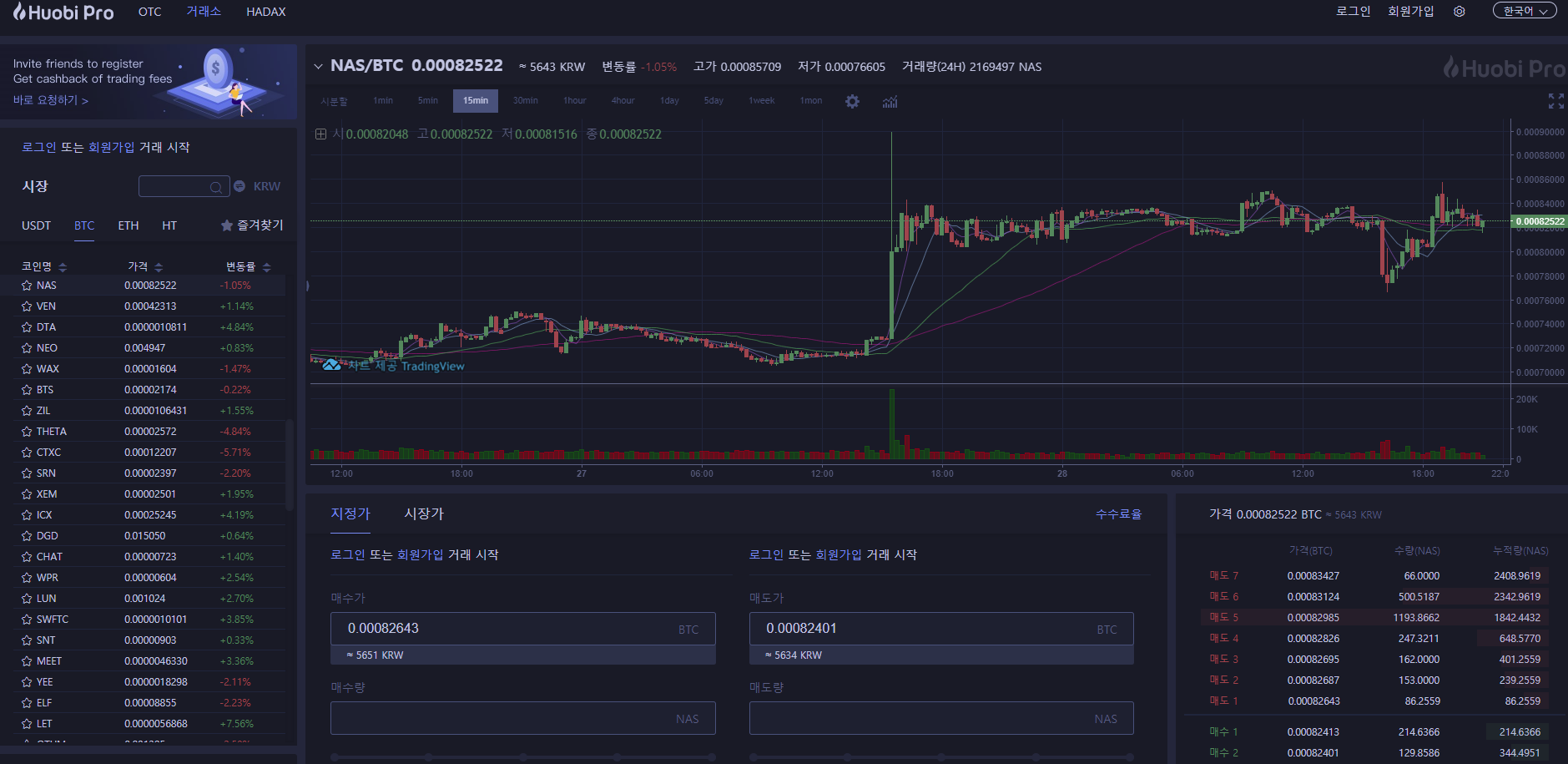Expand chart to fullscreen
1568x764 pixels.
[1555, 101]
